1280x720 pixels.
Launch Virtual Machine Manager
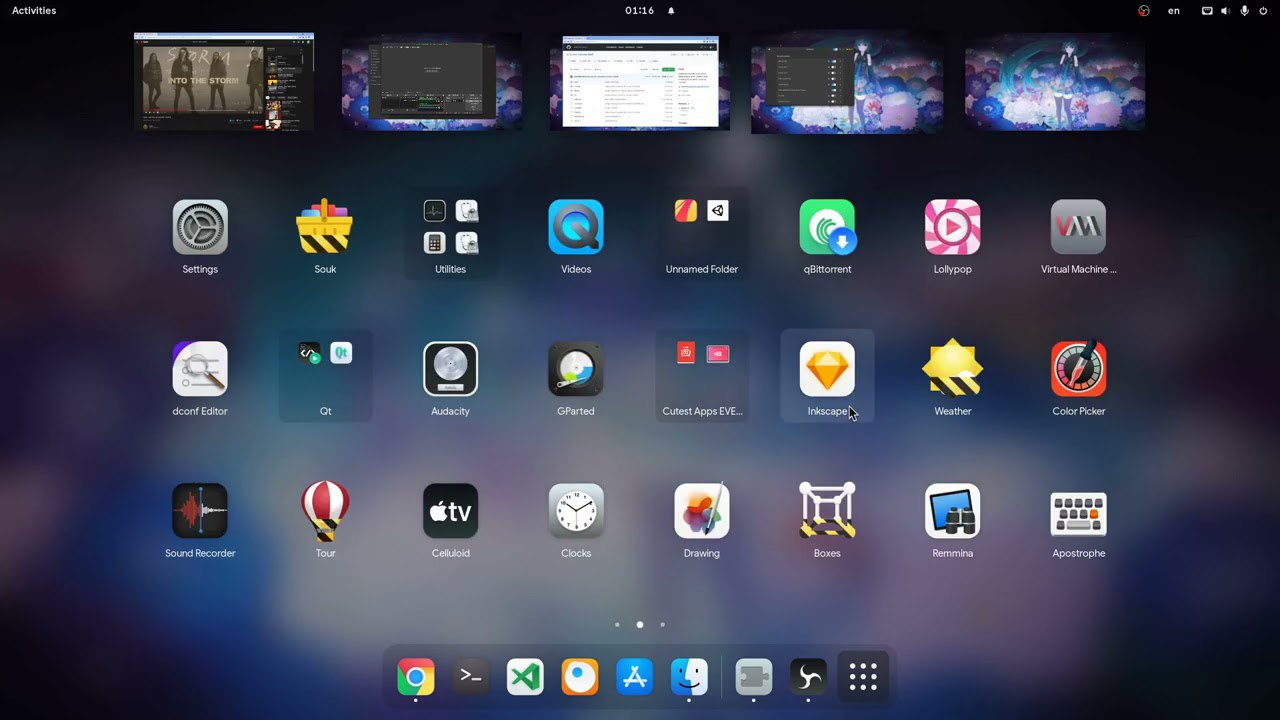(1078, 237)
